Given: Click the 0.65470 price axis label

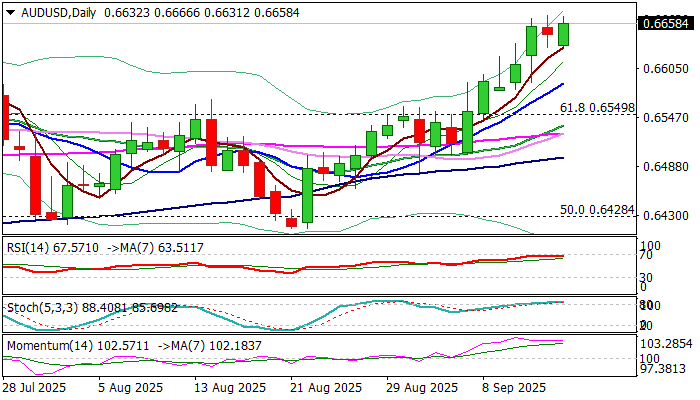Looking at the screenshot, I should pyautogui.click(x=667, y=118).
